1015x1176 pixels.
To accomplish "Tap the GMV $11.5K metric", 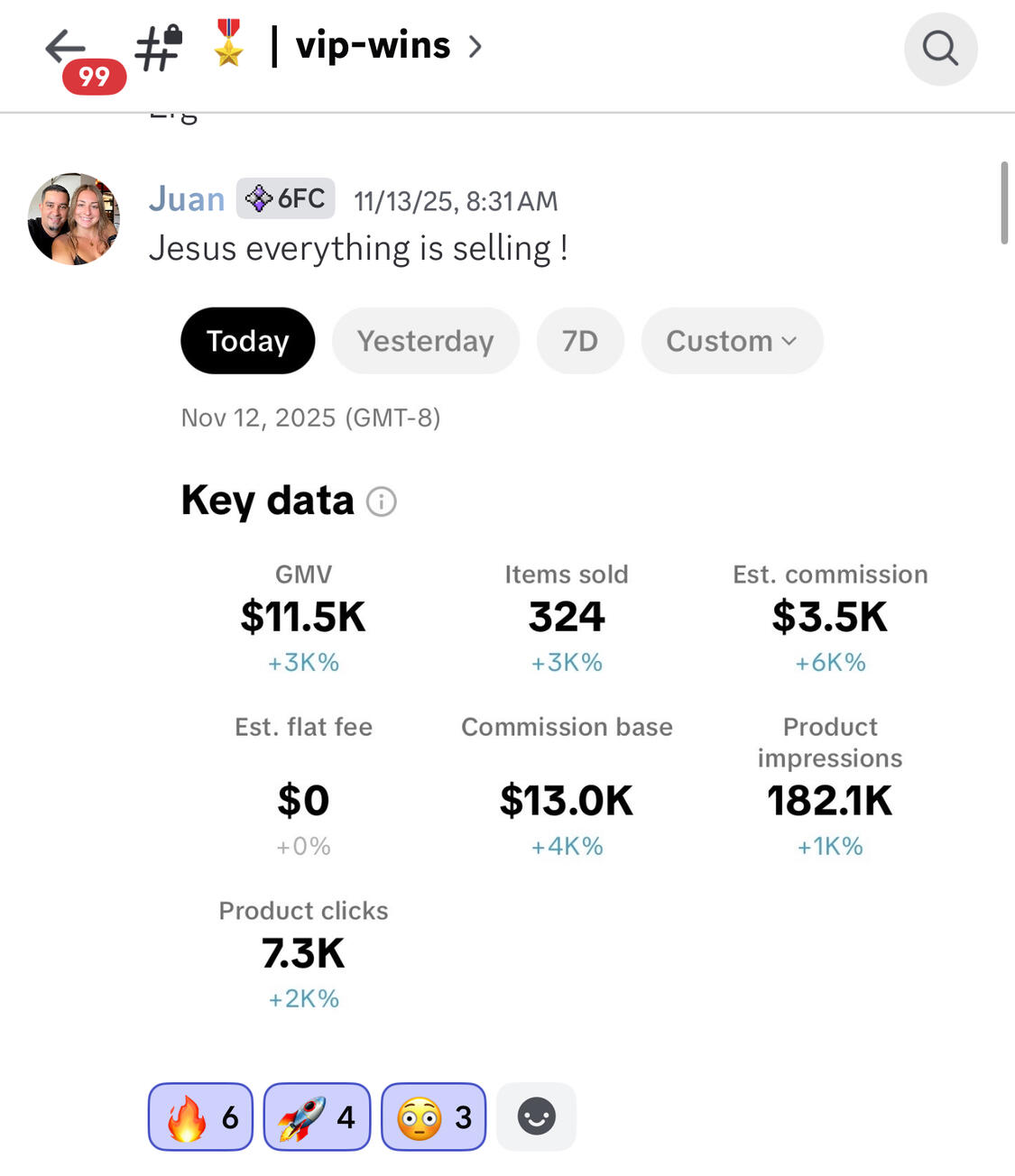I will click(x=303, y=617).
